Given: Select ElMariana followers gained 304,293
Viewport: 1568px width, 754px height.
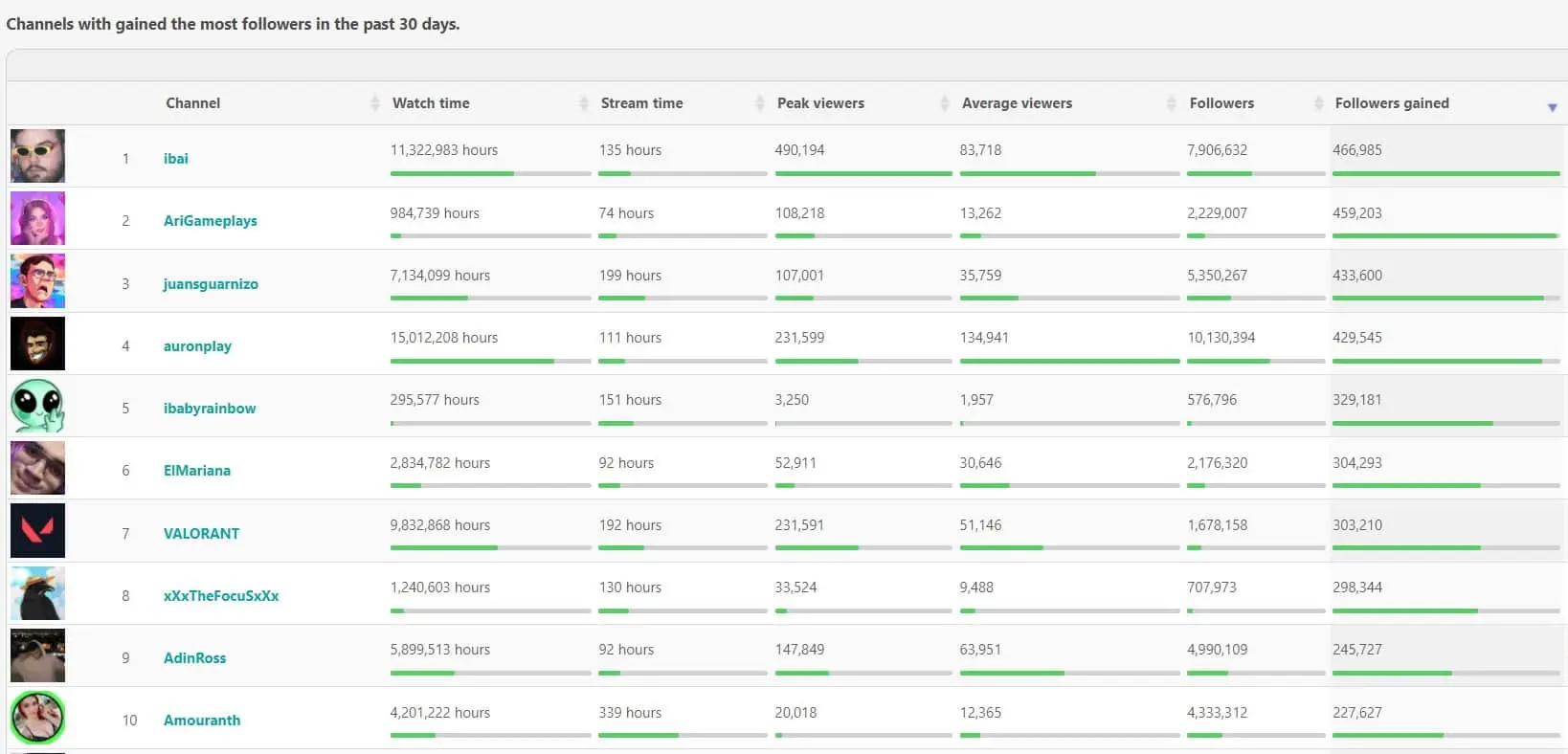Looking at the screenshot, I should (1357, 463).
